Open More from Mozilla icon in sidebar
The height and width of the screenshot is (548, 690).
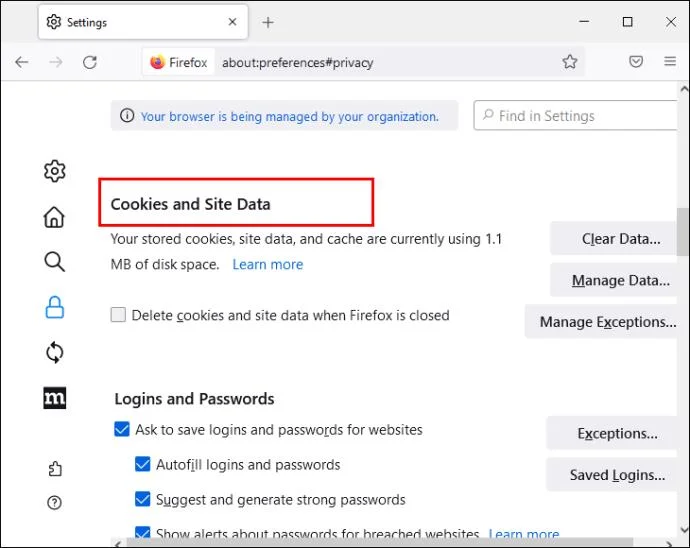click(55, 398)
